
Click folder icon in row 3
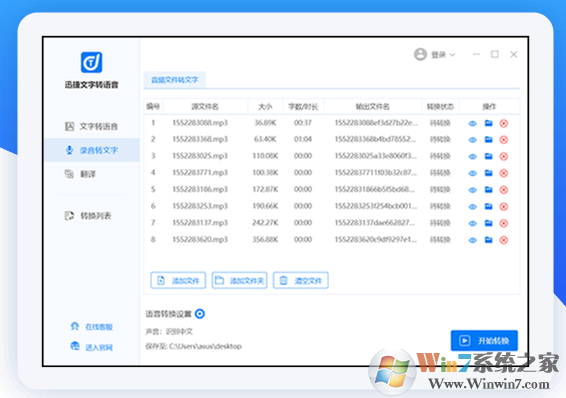(x=488, y=156)
